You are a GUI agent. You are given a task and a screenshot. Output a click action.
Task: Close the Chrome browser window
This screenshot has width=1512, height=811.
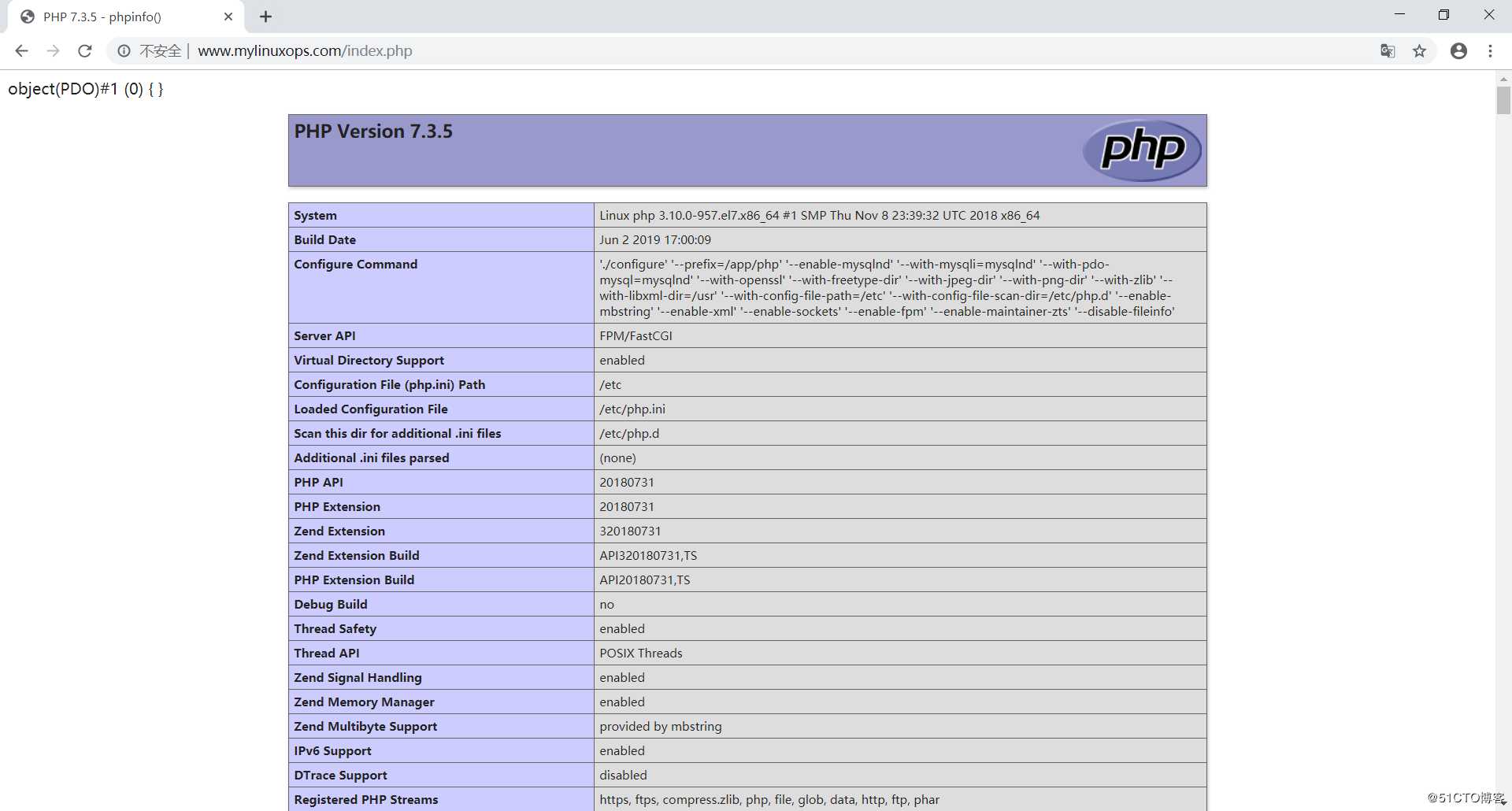point(1489,14)
